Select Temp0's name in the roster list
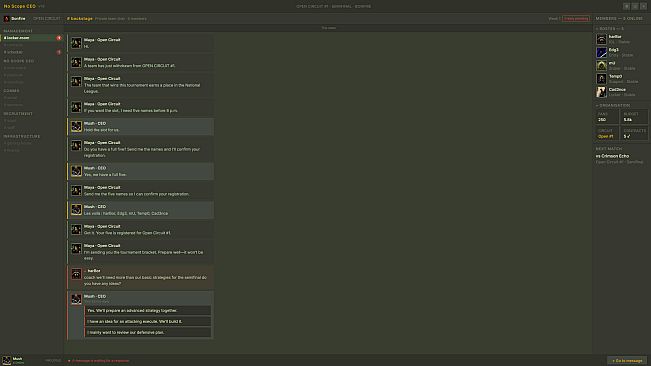The width and height of the screenshot is (651, 366). (x=615, y=76)
